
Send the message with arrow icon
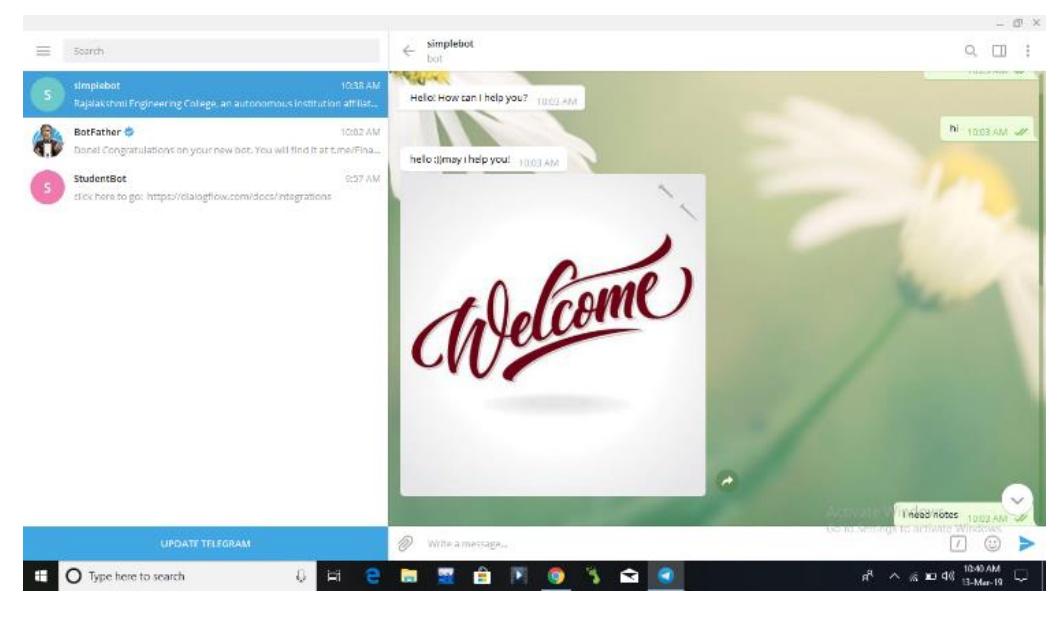click(1025, 544)
